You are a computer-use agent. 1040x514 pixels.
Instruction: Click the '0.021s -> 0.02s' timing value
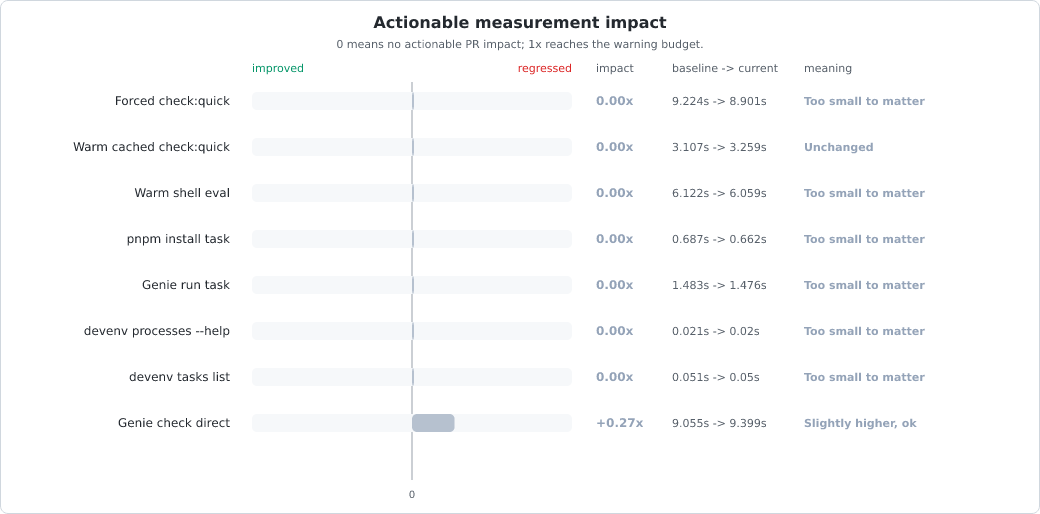pyautogui.click(x=716, y=331)
